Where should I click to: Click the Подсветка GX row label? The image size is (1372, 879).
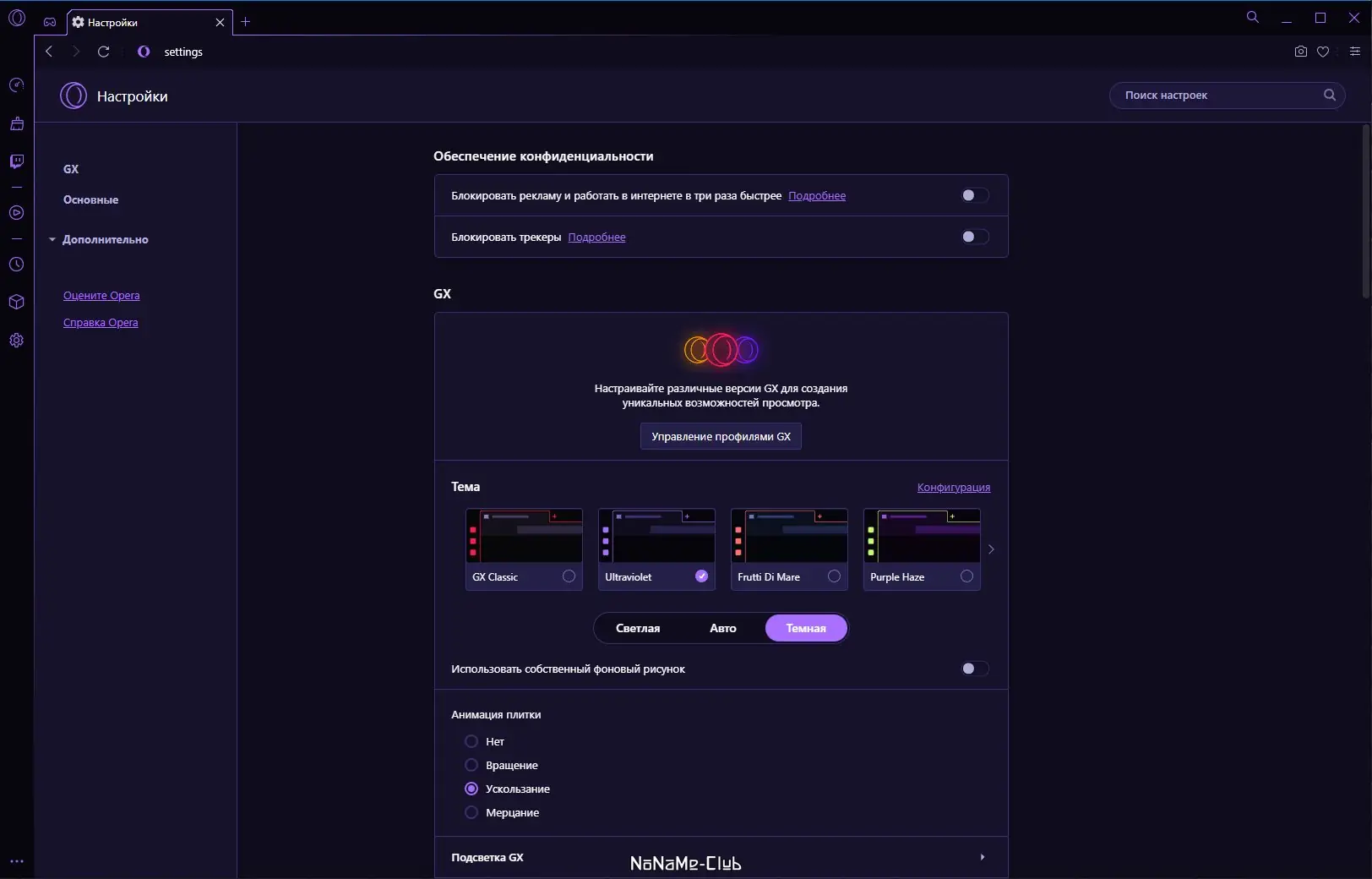[487, 857]
